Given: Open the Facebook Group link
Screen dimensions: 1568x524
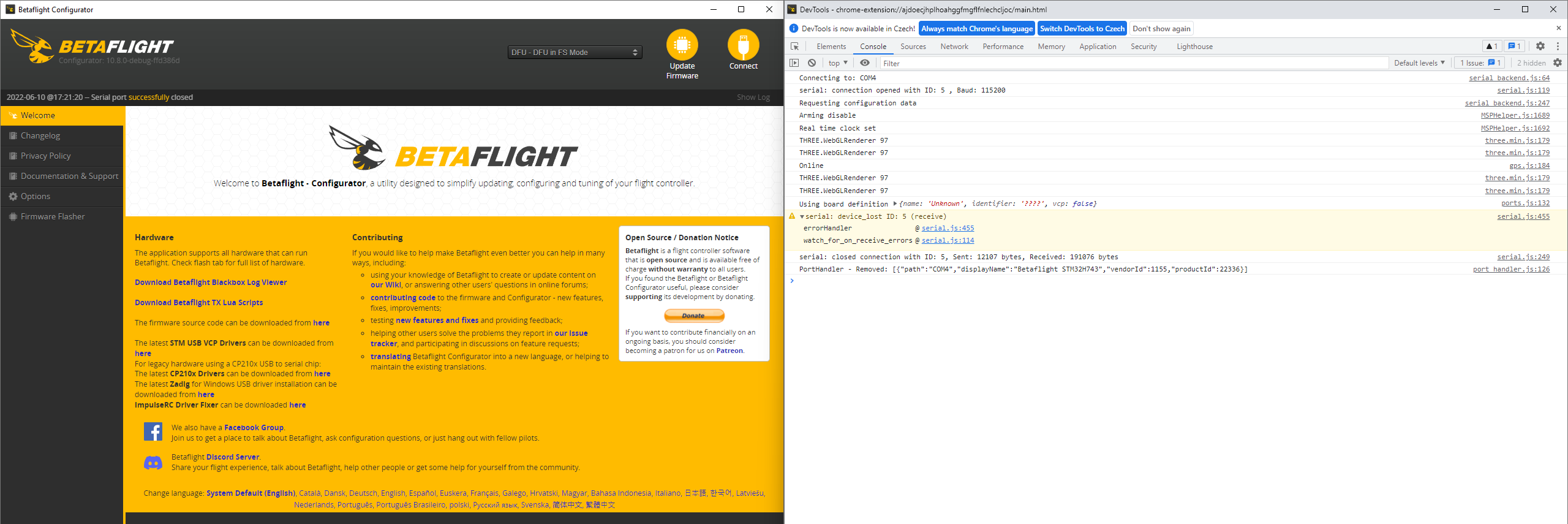Looking at the screenshot, I should (254, 428).
